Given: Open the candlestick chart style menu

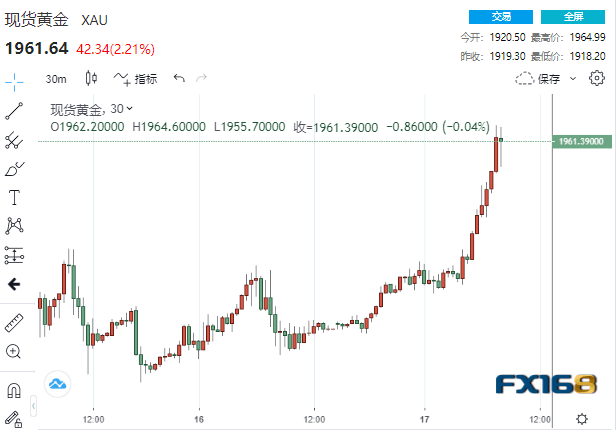Looking at the screenshot, I should 92,79.
